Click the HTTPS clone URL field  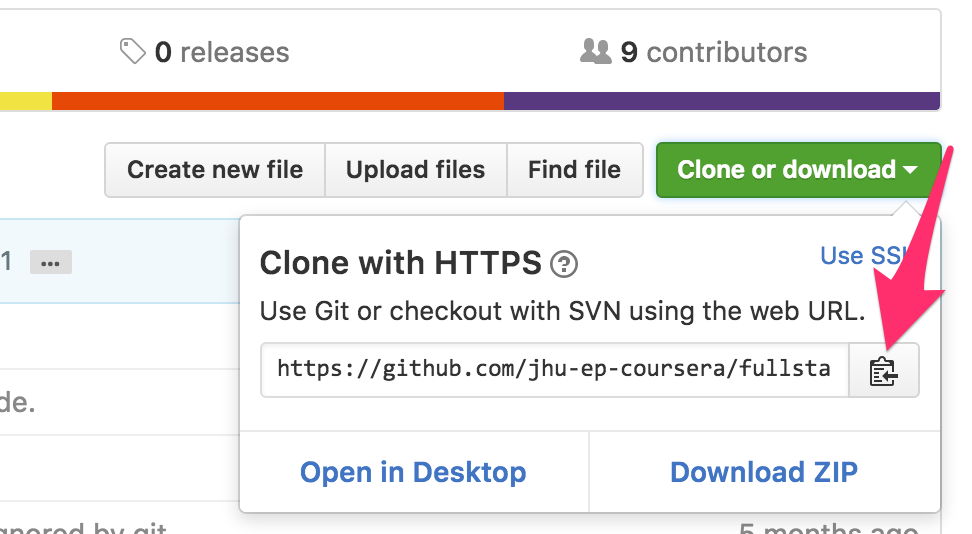point(554,370)
